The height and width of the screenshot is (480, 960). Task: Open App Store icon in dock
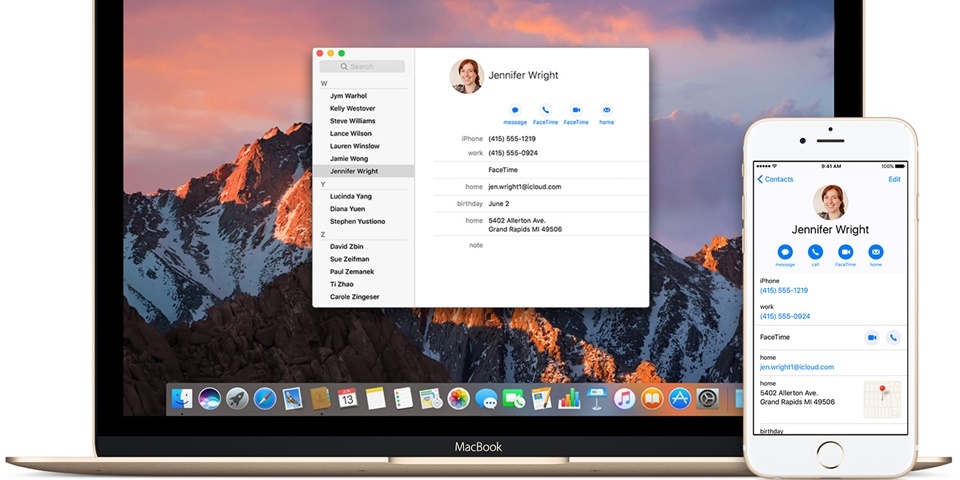tap(680, 399)
